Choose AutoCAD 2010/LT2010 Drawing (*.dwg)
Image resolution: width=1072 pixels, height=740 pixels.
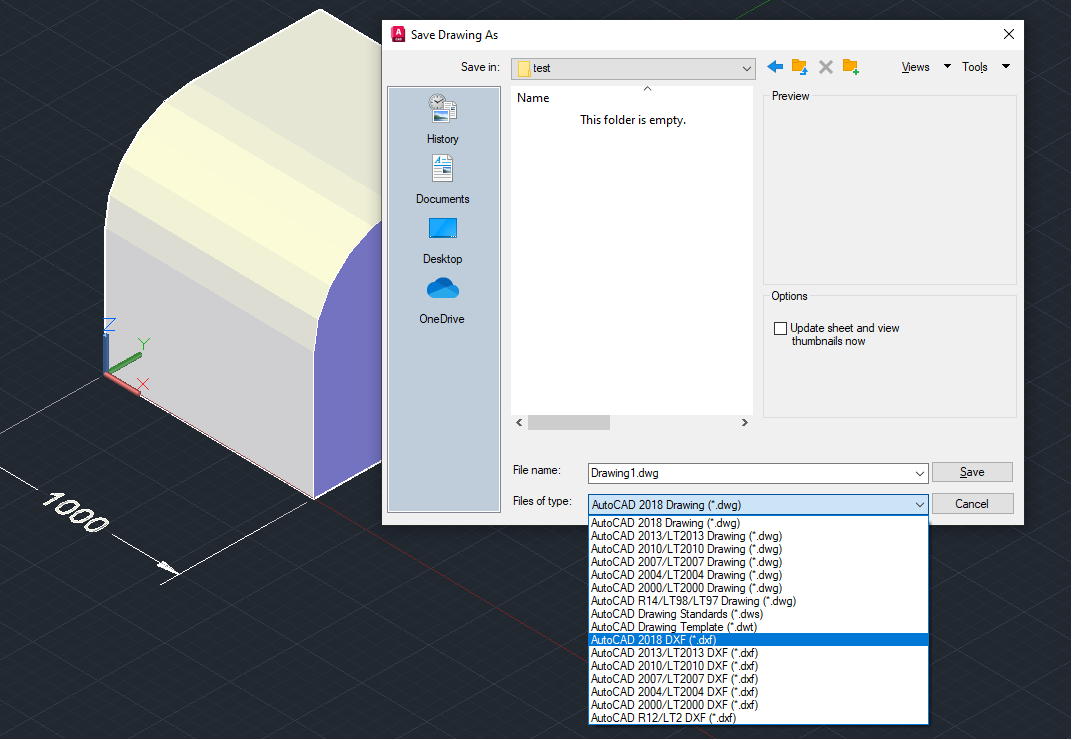click(x=758, y=549)
